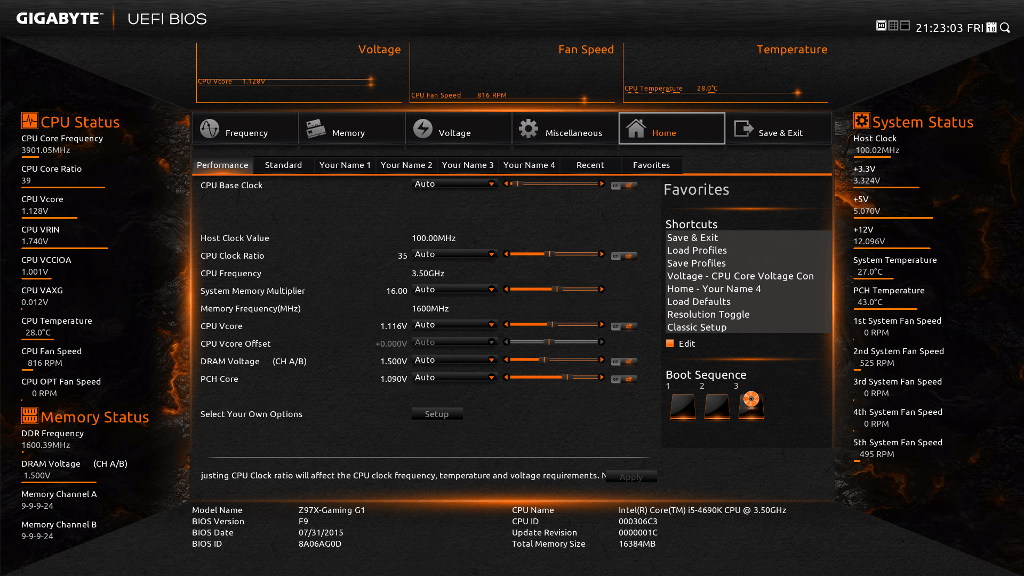Decrease CPU Vcore with left arrow

click(506, 325)
